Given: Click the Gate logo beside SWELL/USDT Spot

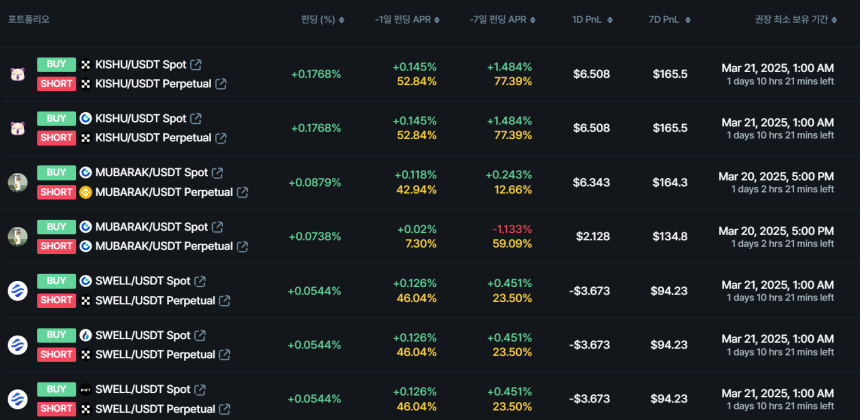Looking at the screenshot, I should coord(86,281).
